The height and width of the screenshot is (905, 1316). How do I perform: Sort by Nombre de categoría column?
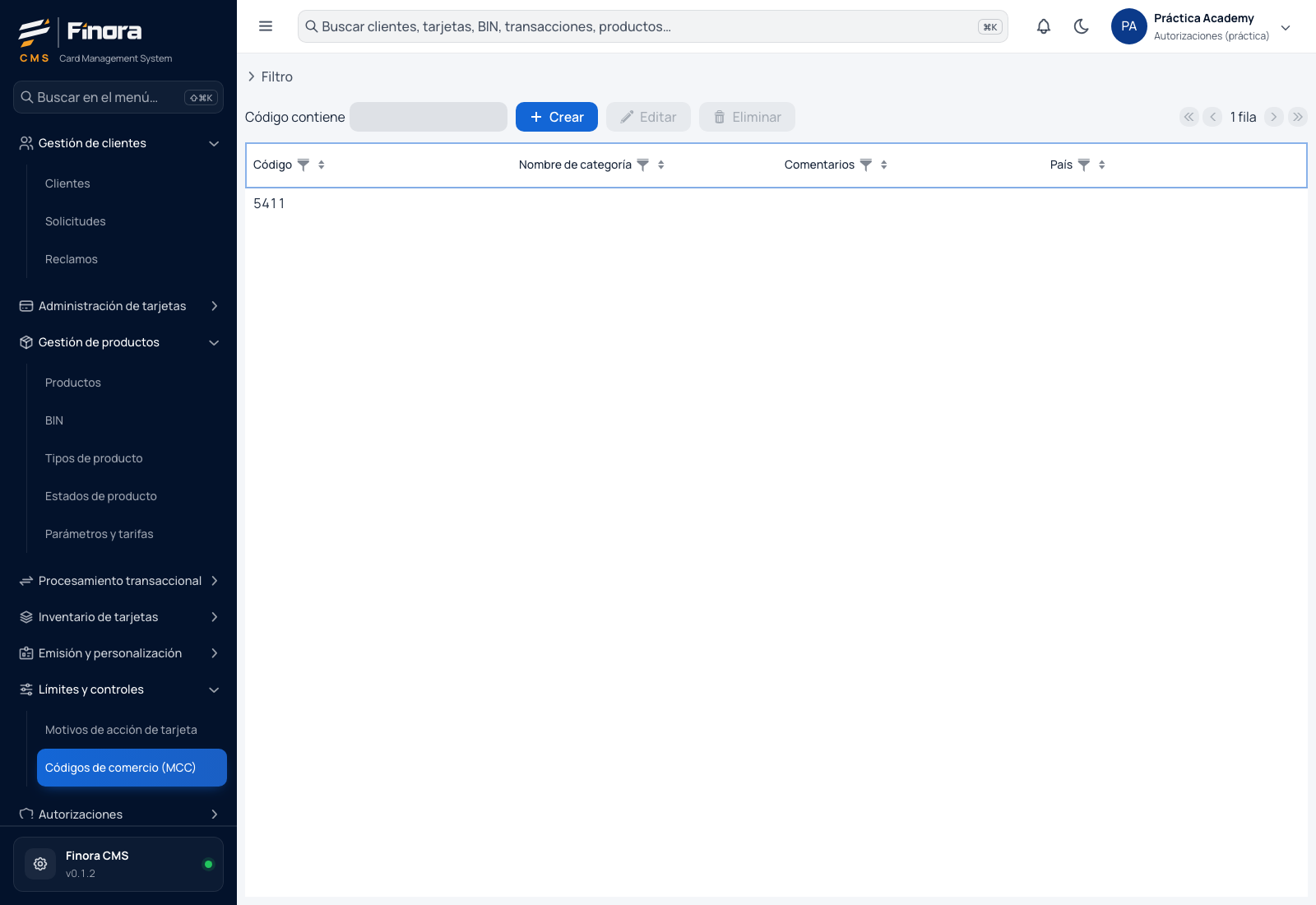pos(661,165)
